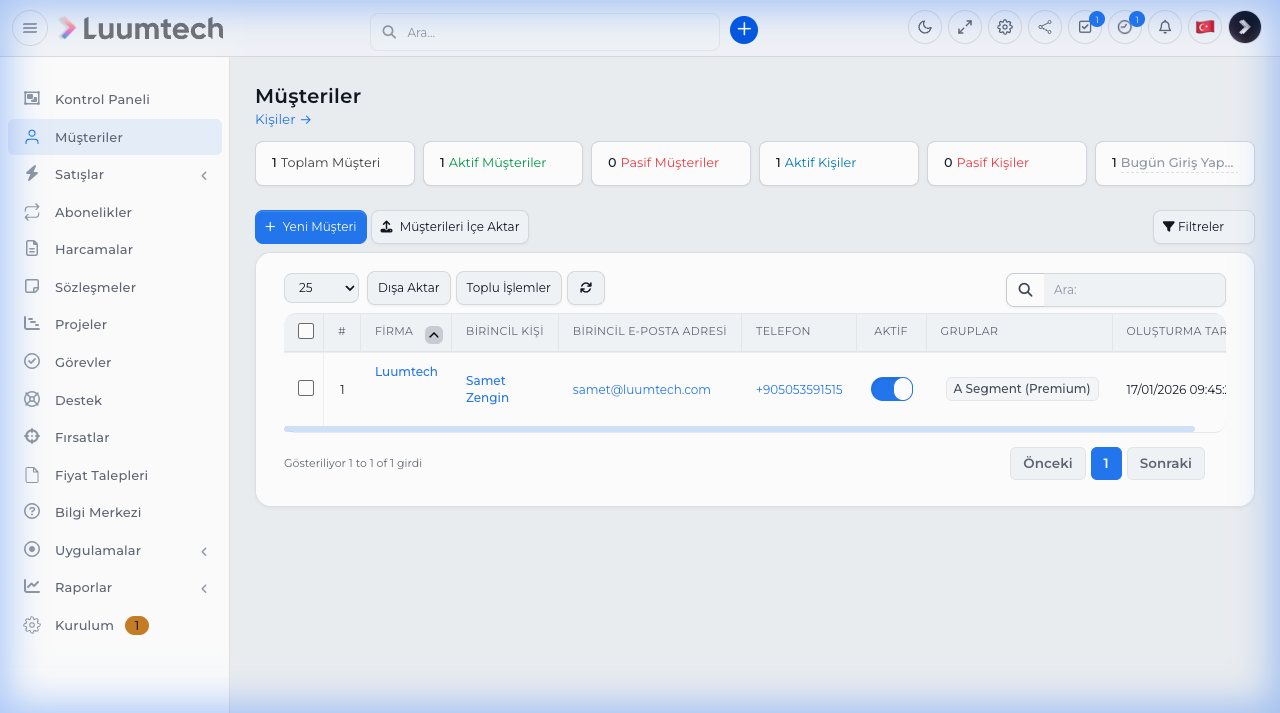Open the 25 rows-per-page dropdown
Image resolution: width=1280 pixels, height=713 pixels.
321,288
